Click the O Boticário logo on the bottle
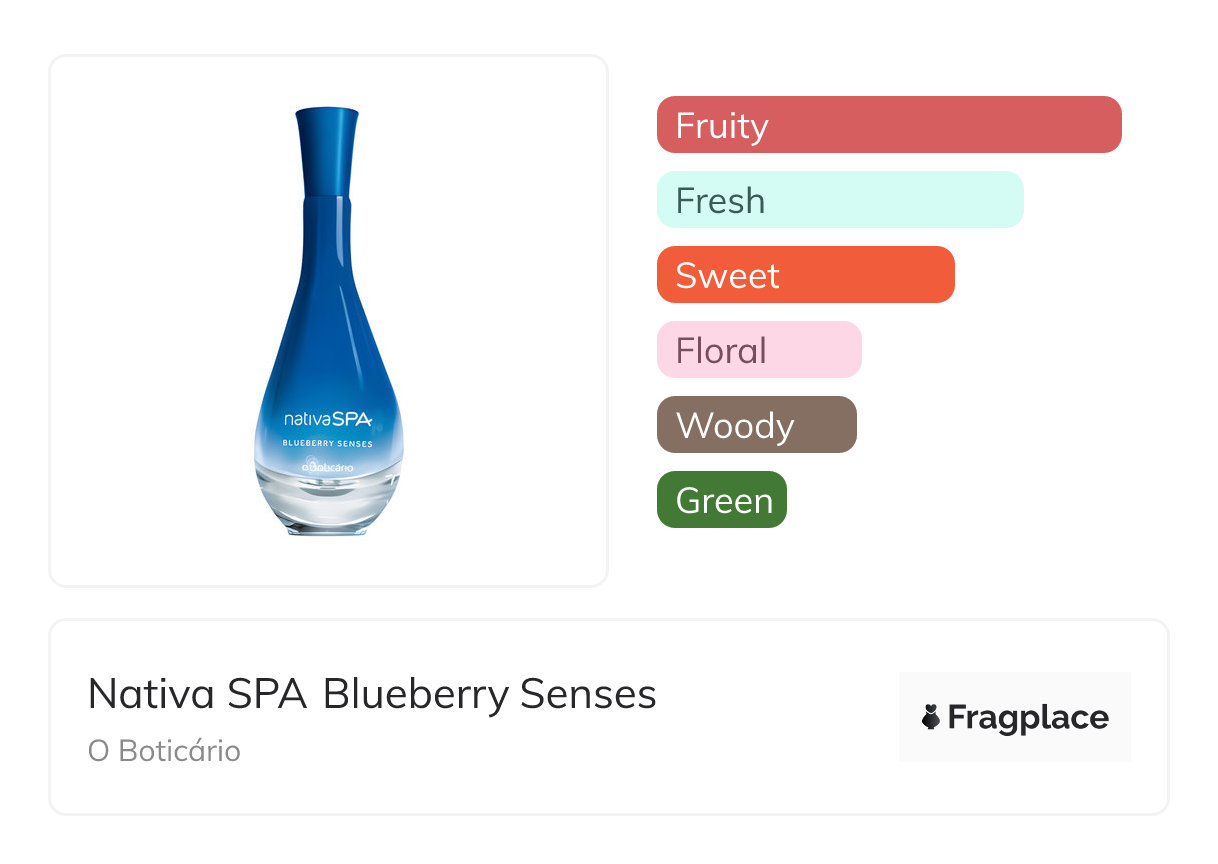 point(328,465)
